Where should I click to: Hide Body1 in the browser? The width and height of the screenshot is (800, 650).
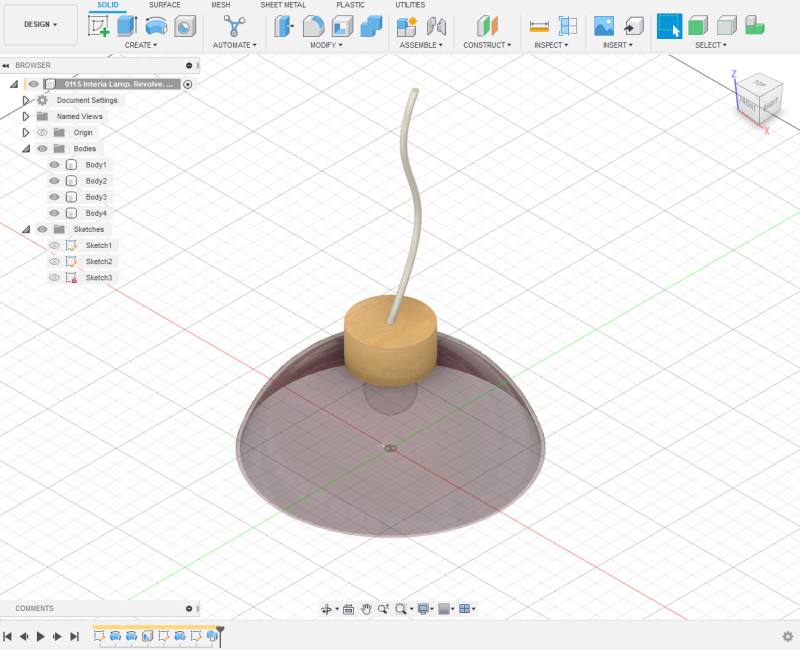pos(53,164)
